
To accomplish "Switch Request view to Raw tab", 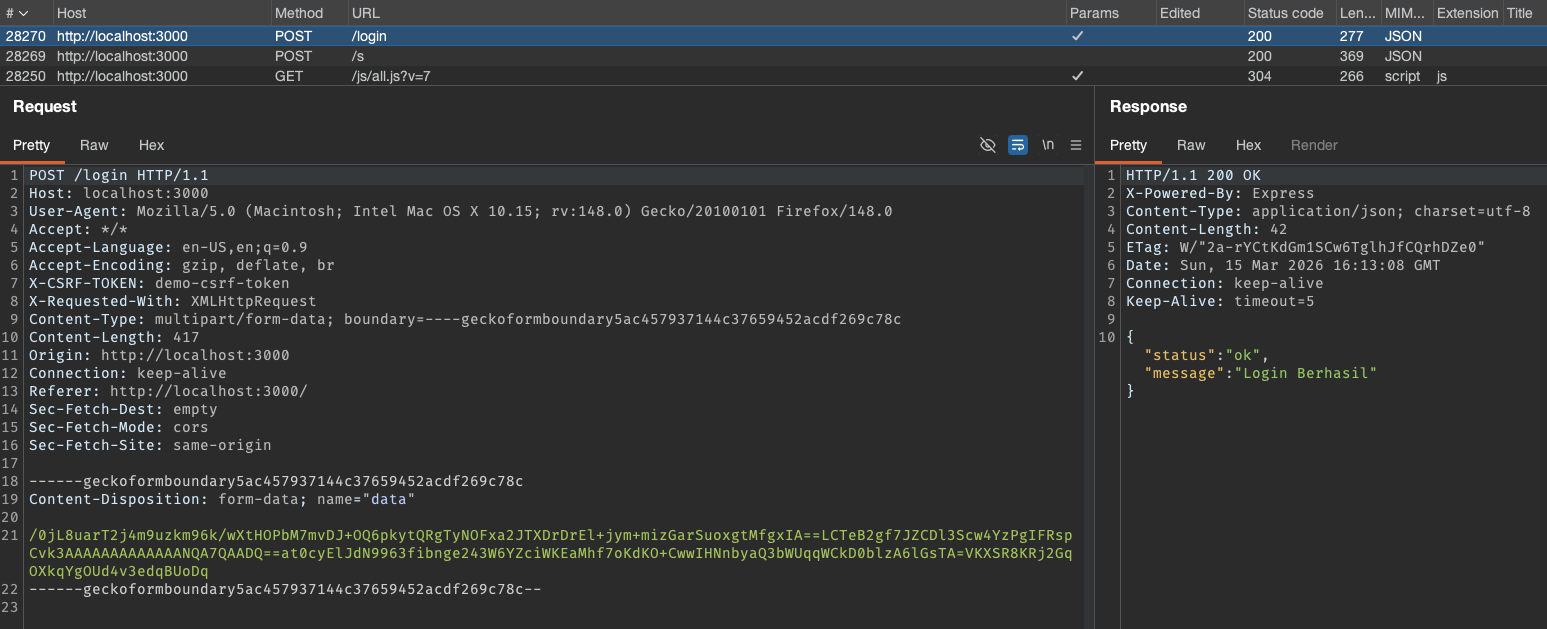I will 94,145.
